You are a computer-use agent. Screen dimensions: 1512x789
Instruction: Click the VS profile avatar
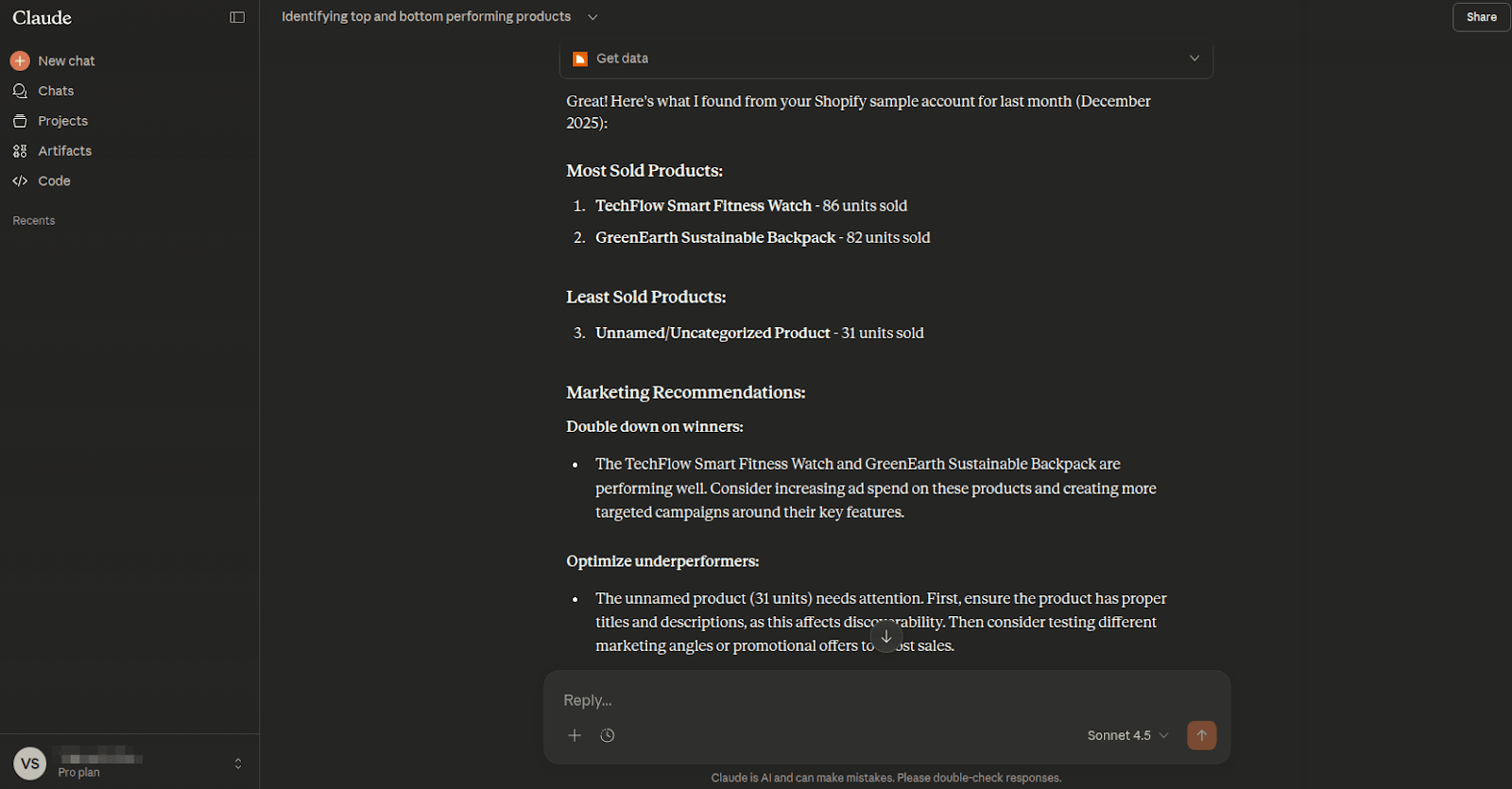point(30,763)
